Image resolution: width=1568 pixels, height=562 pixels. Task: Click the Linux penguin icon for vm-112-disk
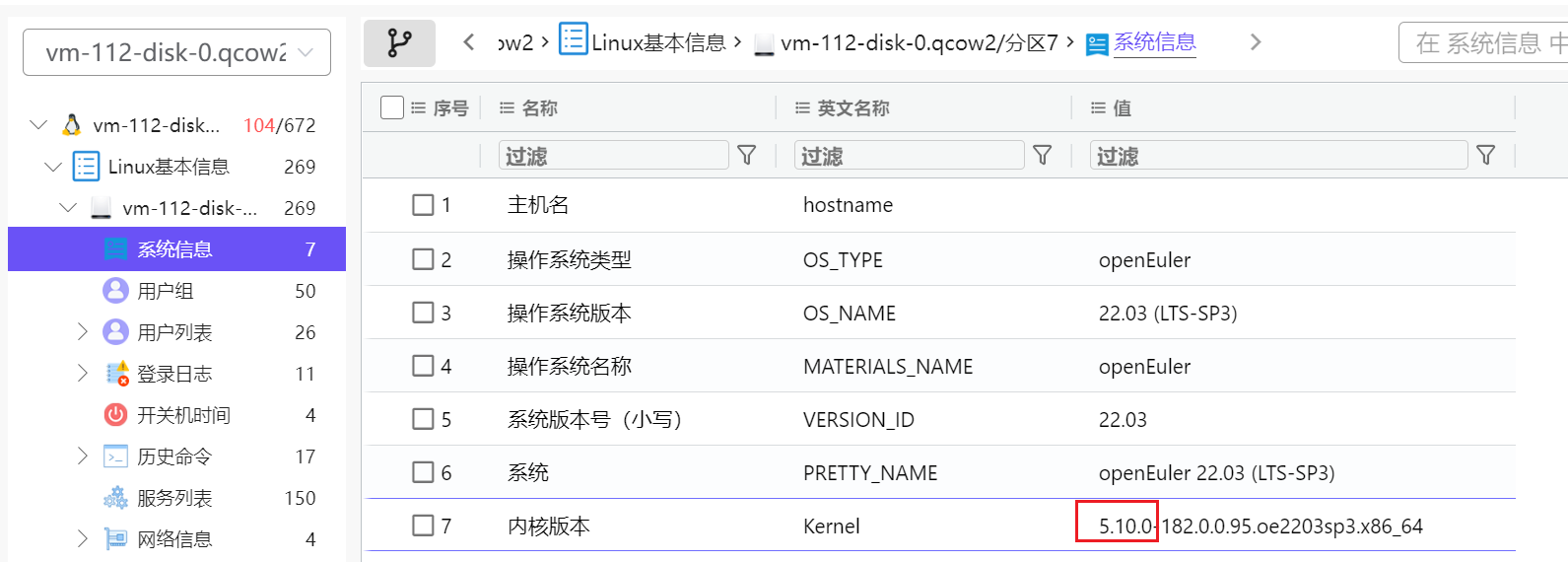(72, 125)
